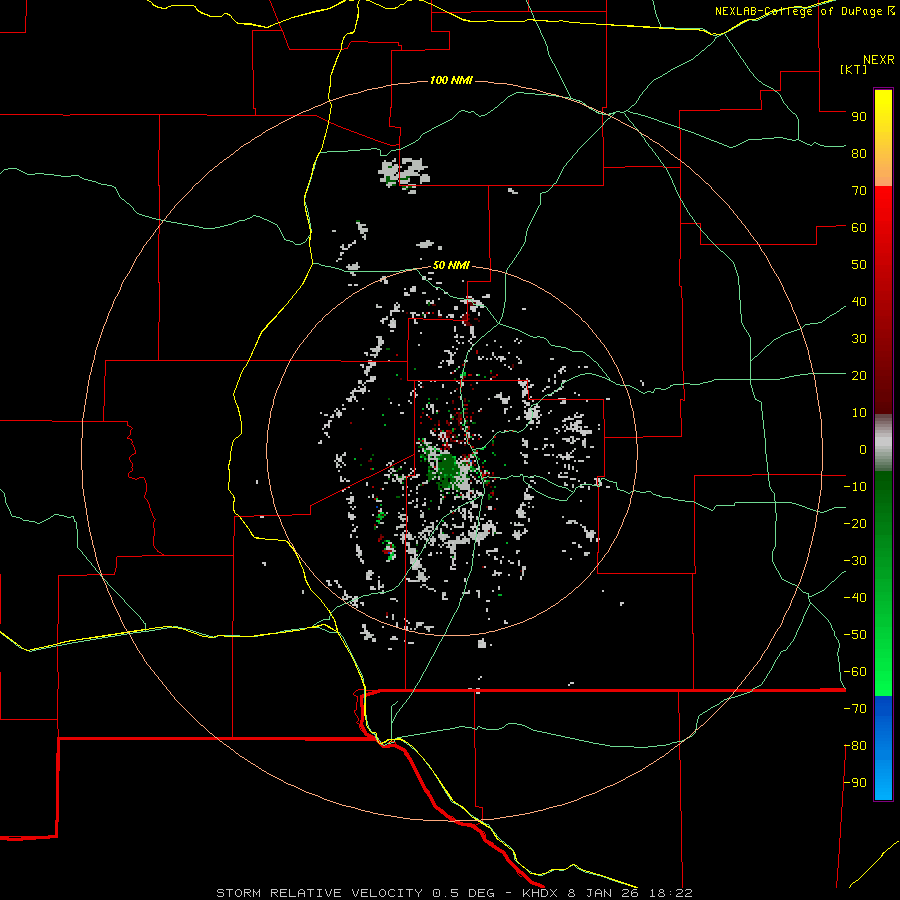Click the -50 knot scale label
The width and height of the screenshot is (900, 900).
[x=855, y=635]
